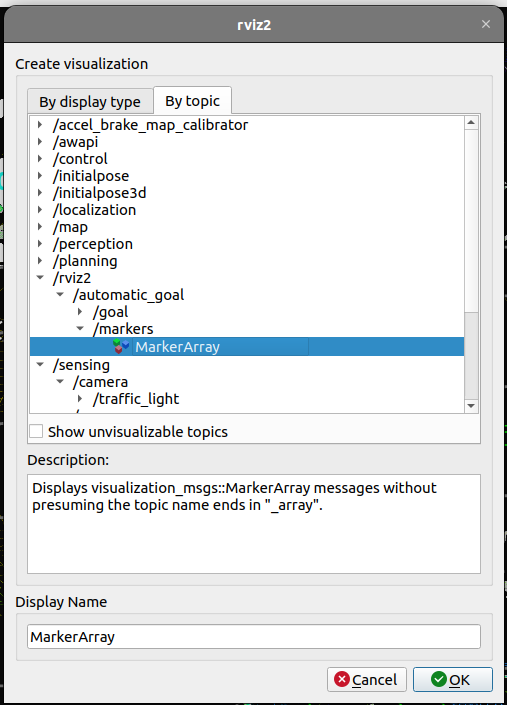The height and width of the screenshot is (705, 507).
Task: Collapse the /markers node
Action: click(80, 329)
